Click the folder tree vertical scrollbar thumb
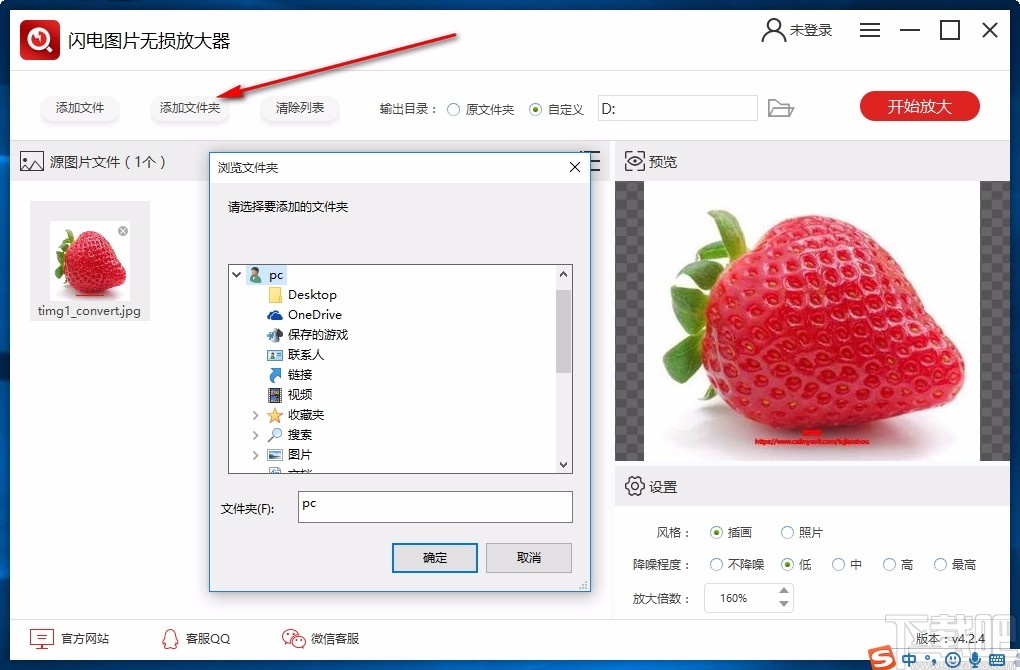1020x670 pixels. point(563,331)
